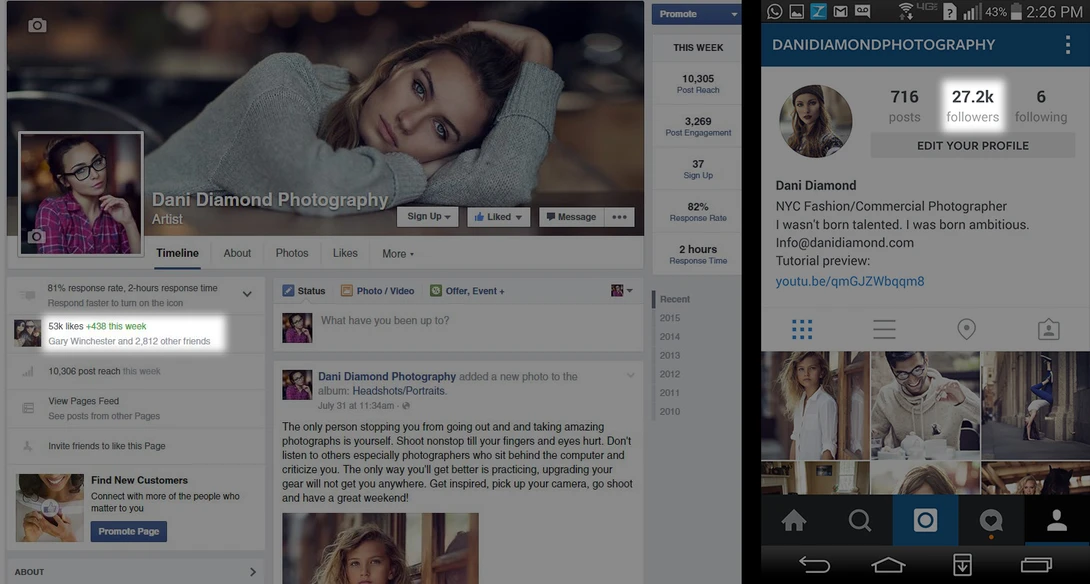Open Instagram home feed icon
Viewport: 1090px width, 584px height.
click(x=793, y=520)
